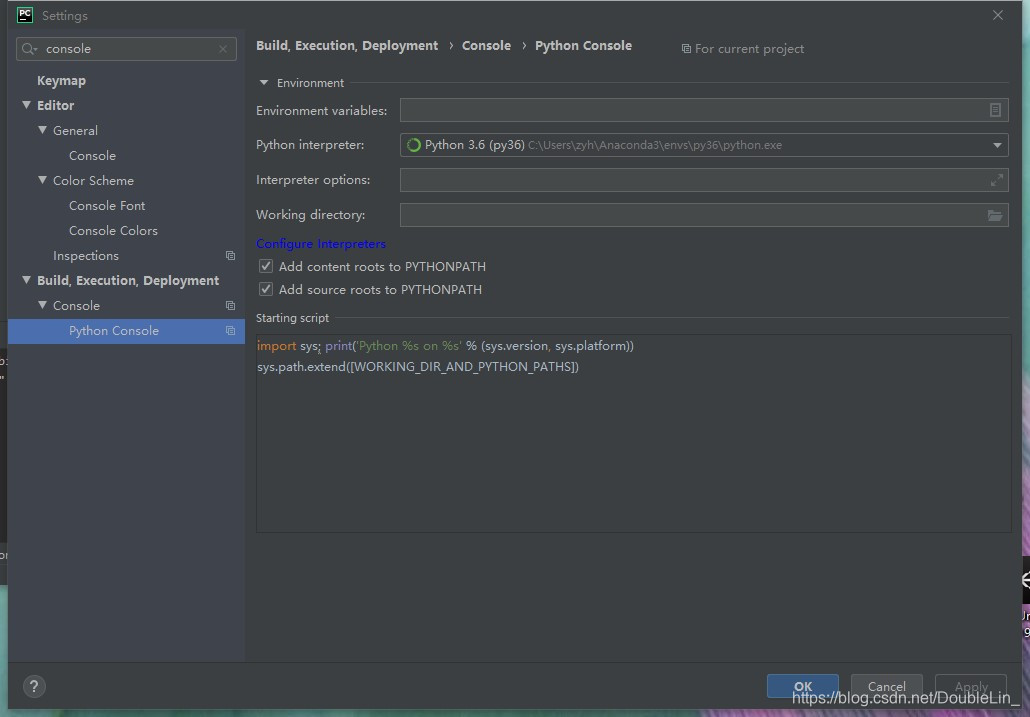The image size is (1030, 717).
Task: Click inside the Starting script editor
Action: [633, 433]
